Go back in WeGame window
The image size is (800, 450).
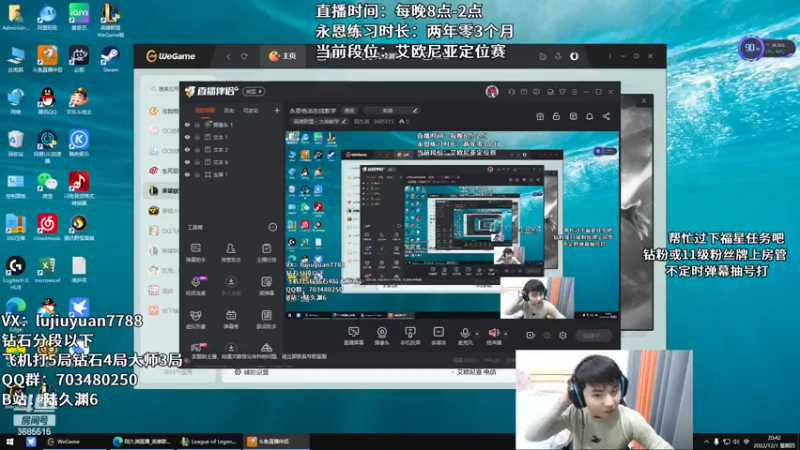[x=229, y=56]
